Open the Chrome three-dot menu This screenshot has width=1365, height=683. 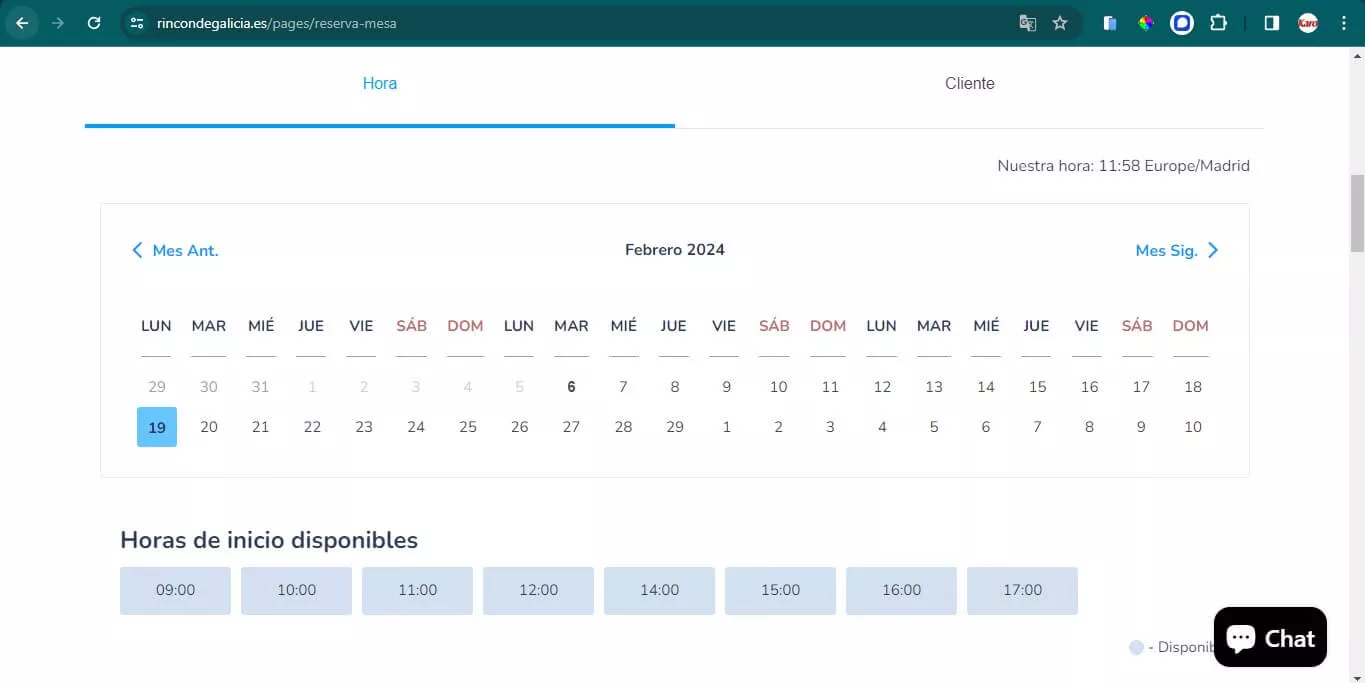point(1343,23)
